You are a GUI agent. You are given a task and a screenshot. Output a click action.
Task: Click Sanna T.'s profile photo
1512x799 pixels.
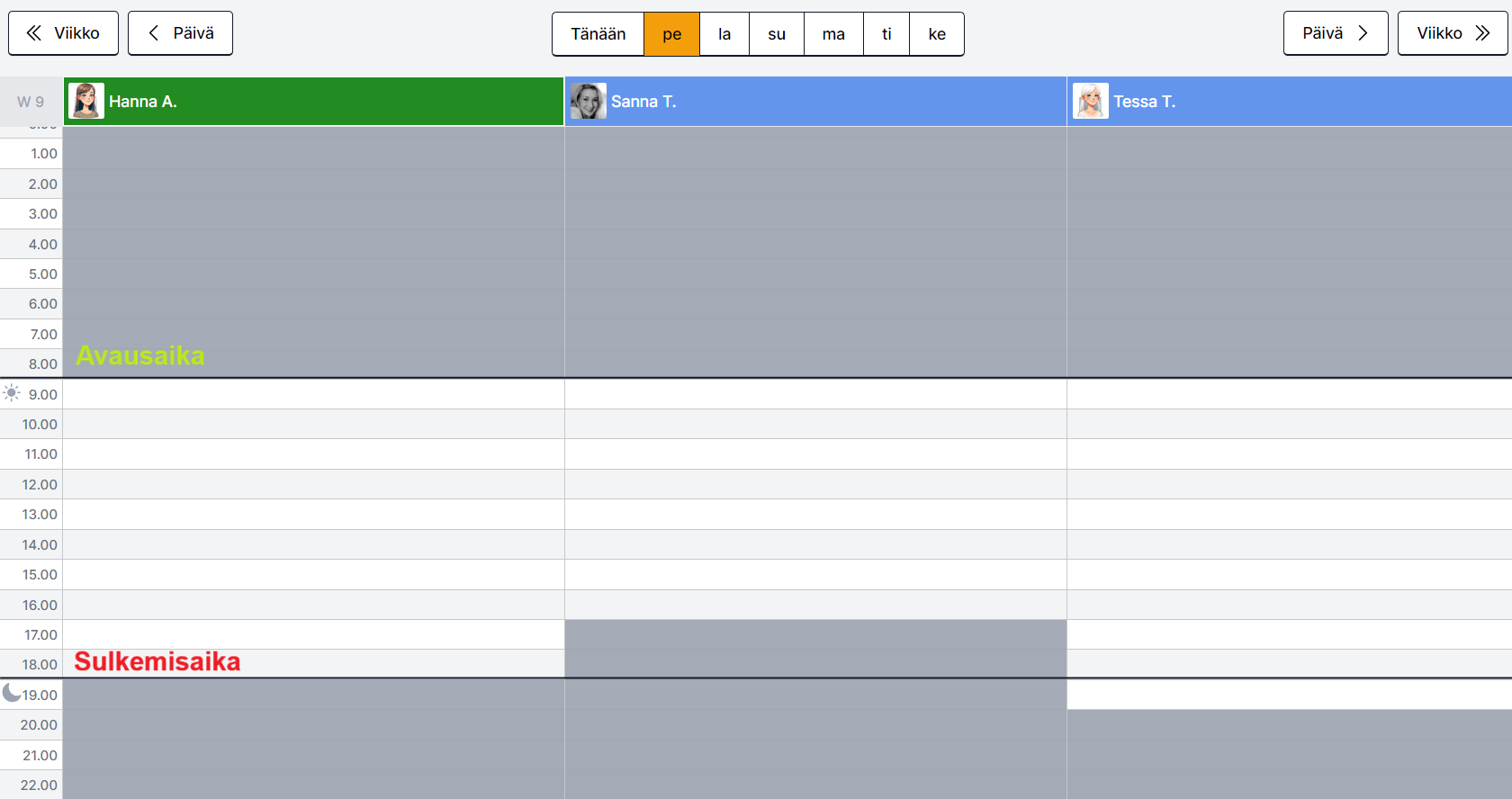589,102
